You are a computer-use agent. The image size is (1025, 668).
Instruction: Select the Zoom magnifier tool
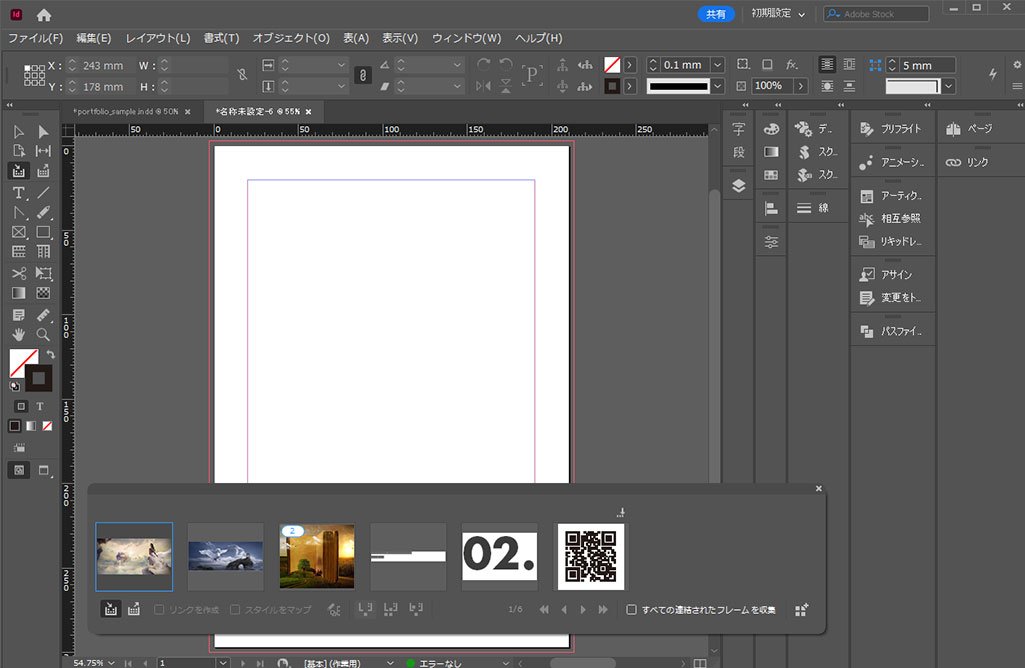tap(43, 334)
